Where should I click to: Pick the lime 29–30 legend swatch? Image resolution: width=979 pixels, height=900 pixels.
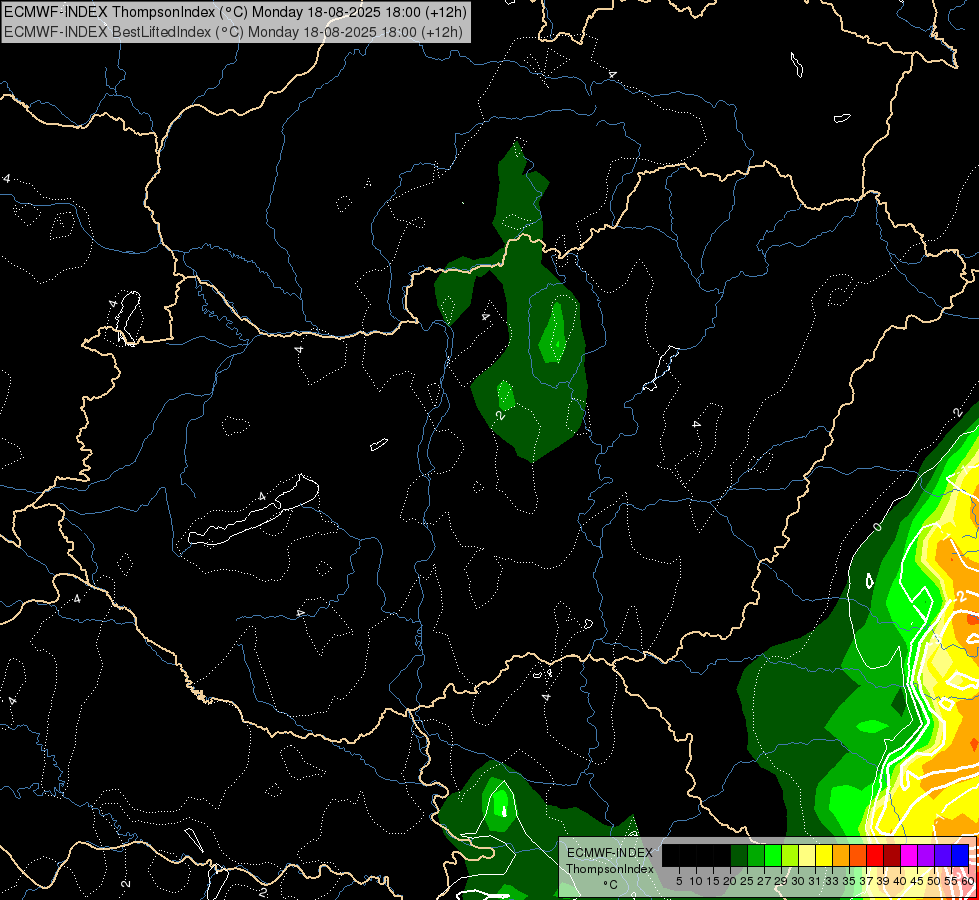coord(790,855)
